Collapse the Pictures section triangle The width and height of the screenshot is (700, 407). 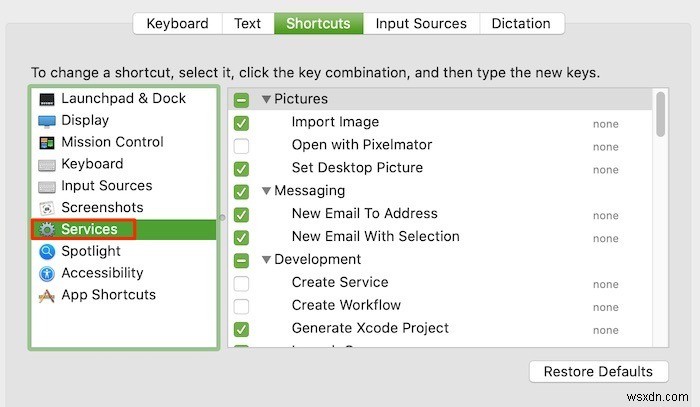[x=266, y=100]
